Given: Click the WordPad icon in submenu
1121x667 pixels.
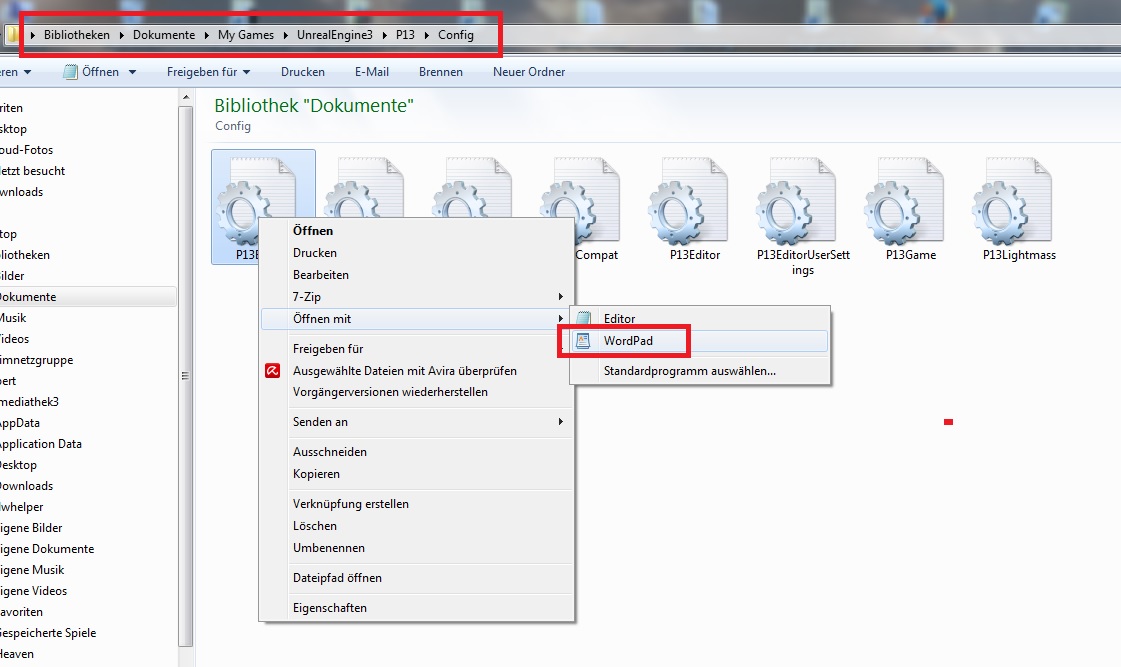Looking at the screenshot, I should click(x=583, y=341).
